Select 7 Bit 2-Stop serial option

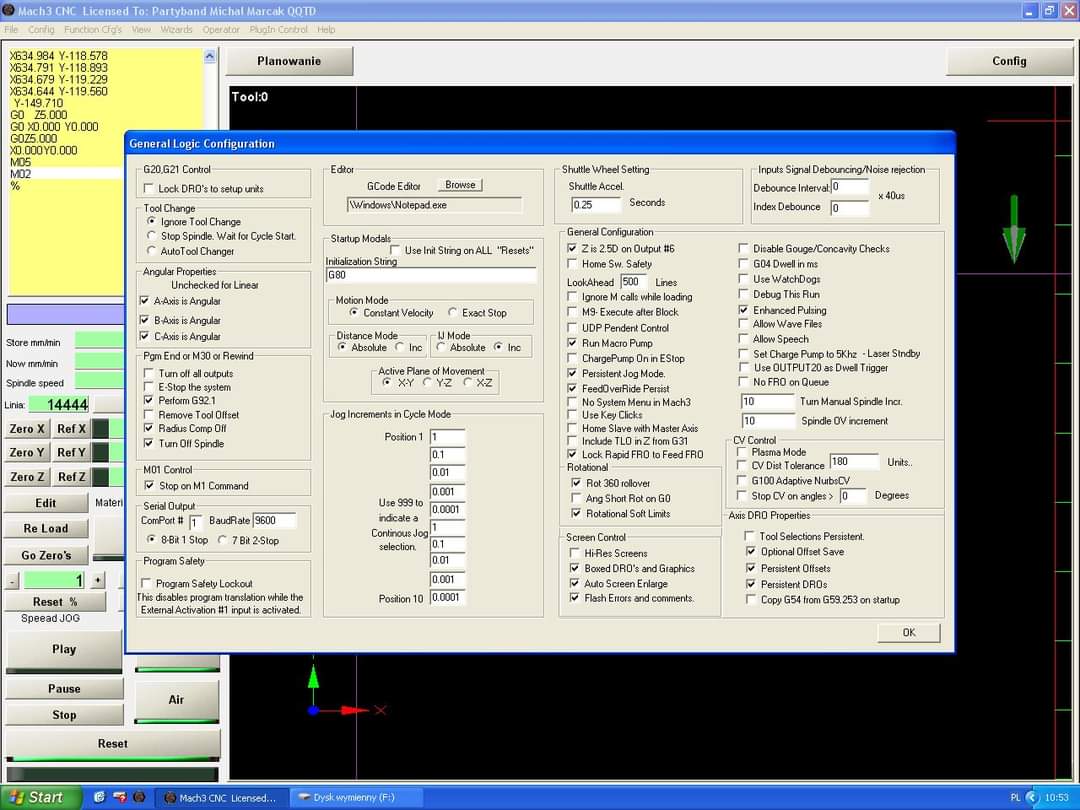pyautogui.click(x=222, y=540)
